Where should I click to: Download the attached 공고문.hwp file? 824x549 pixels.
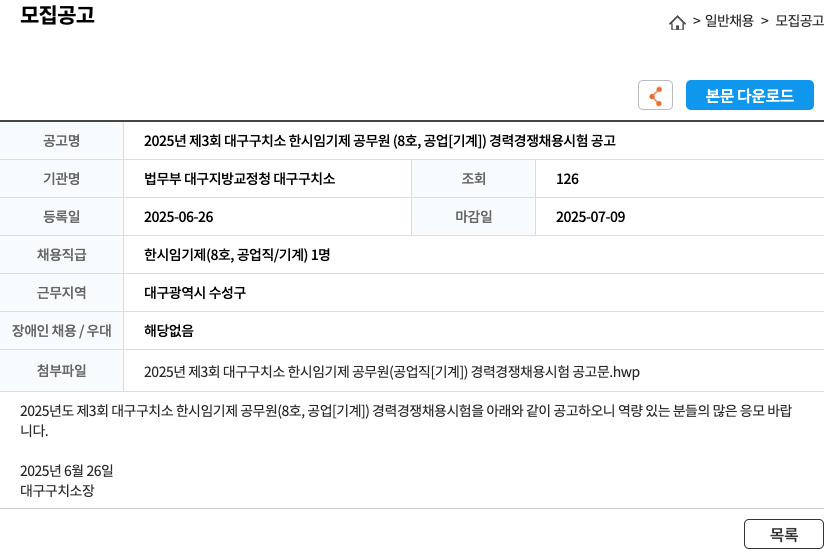pyautogui.click(x=392, y=371)
